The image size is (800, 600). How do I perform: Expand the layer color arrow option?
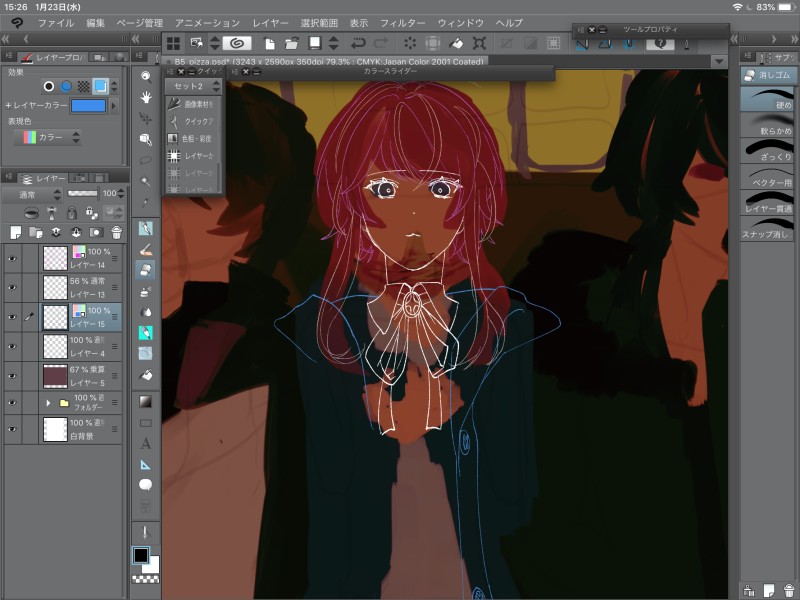click(114, 106)
